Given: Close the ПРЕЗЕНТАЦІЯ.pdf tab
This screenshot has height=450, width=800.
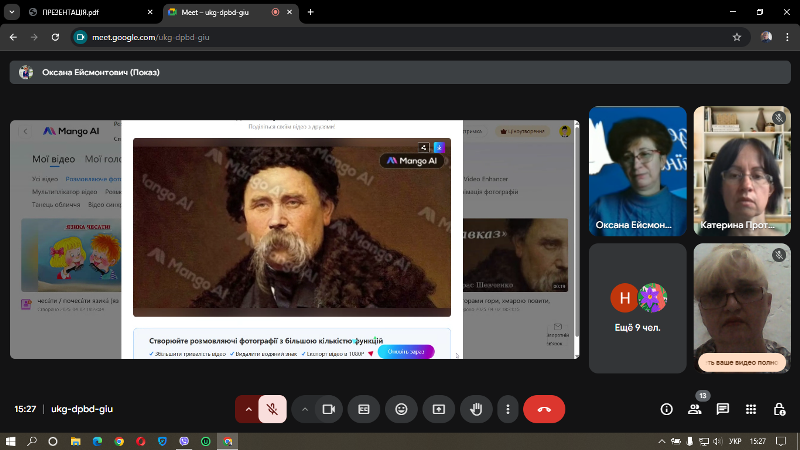Looking at the screenshot, I should (x=149, y=12).
